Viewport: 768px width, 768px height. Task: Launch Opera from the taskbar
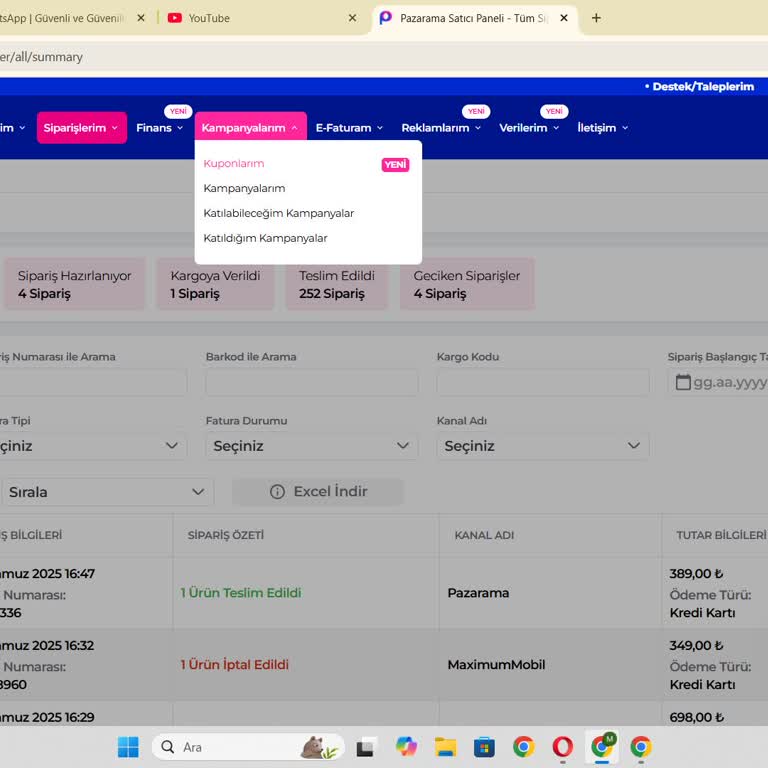(x=563, y=747)
